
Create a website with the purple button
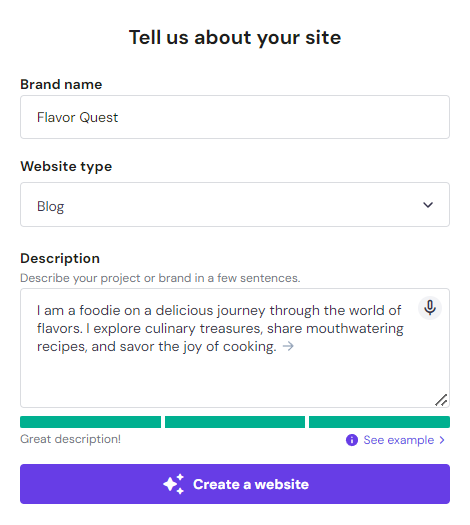pos(235,484)
